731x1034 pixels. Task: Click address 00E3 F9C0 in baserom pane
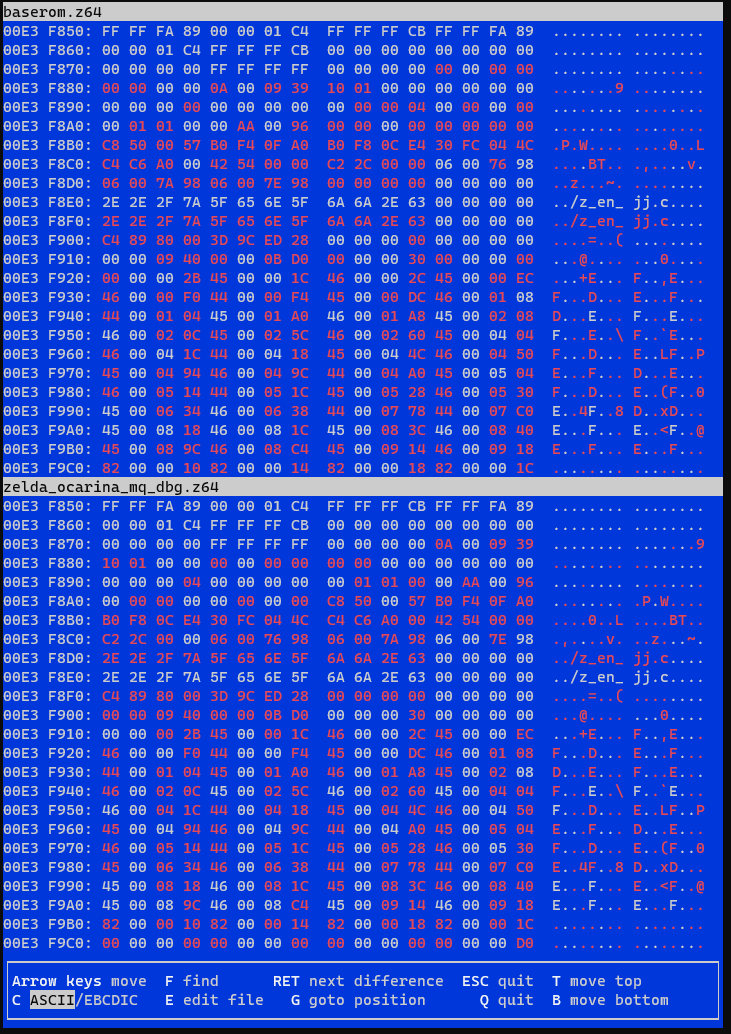[x=47, y=468]
